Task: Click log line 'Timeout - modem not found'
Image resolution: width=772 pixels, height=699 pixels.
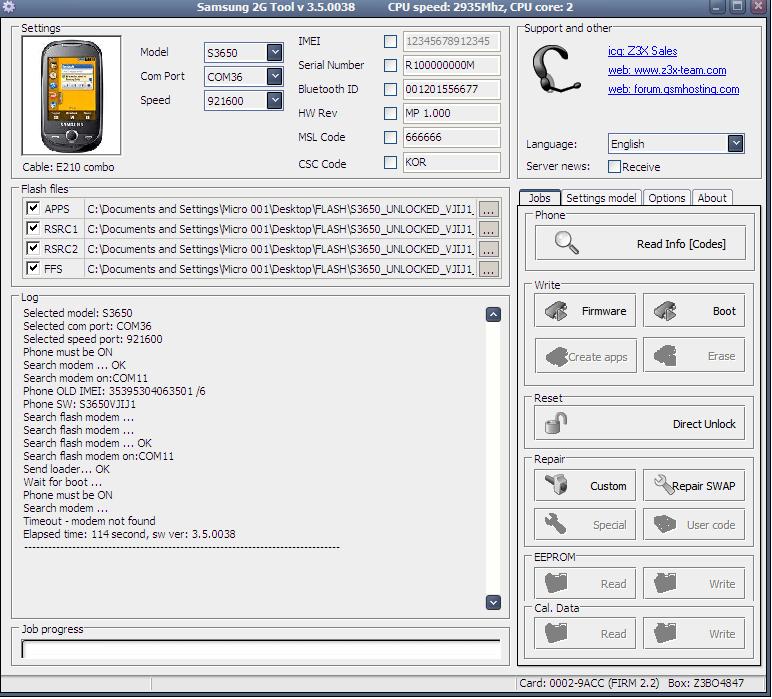Action: [89, 521]
